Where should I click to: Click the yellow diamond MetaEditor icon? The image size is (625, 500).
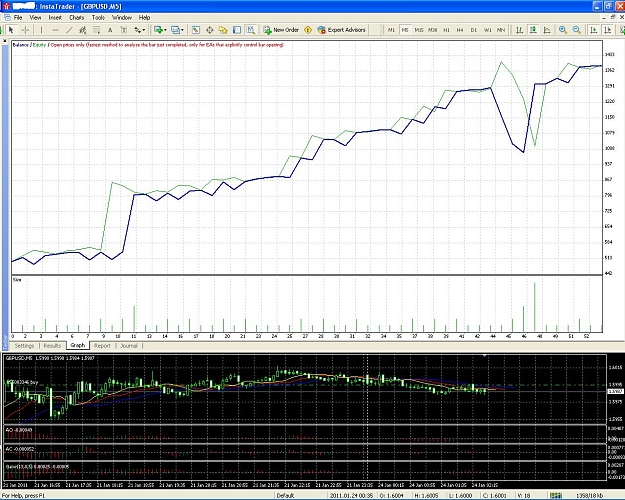point(308,30)
